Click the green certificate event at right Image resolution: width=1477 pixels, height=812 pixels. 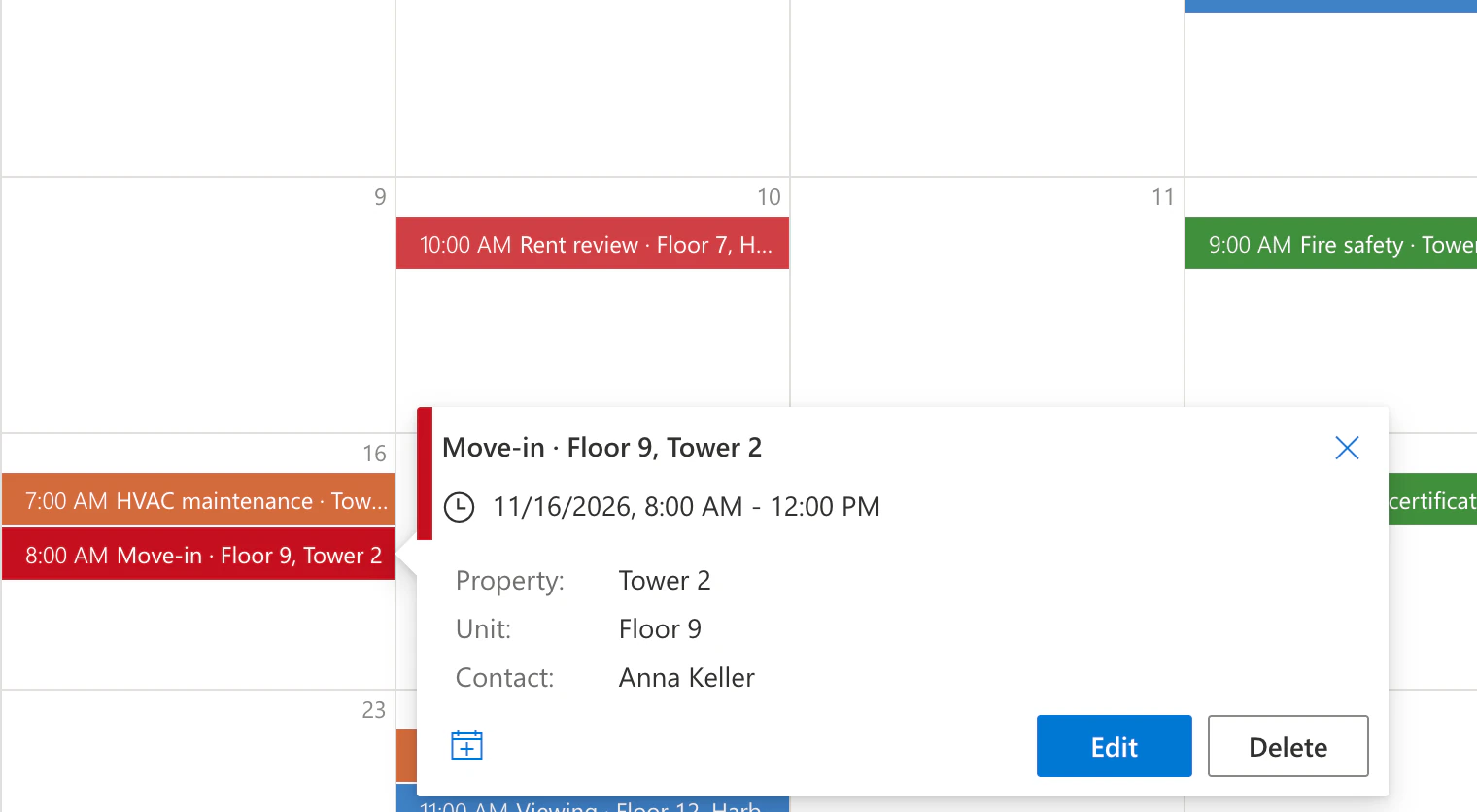[1432, 499]
